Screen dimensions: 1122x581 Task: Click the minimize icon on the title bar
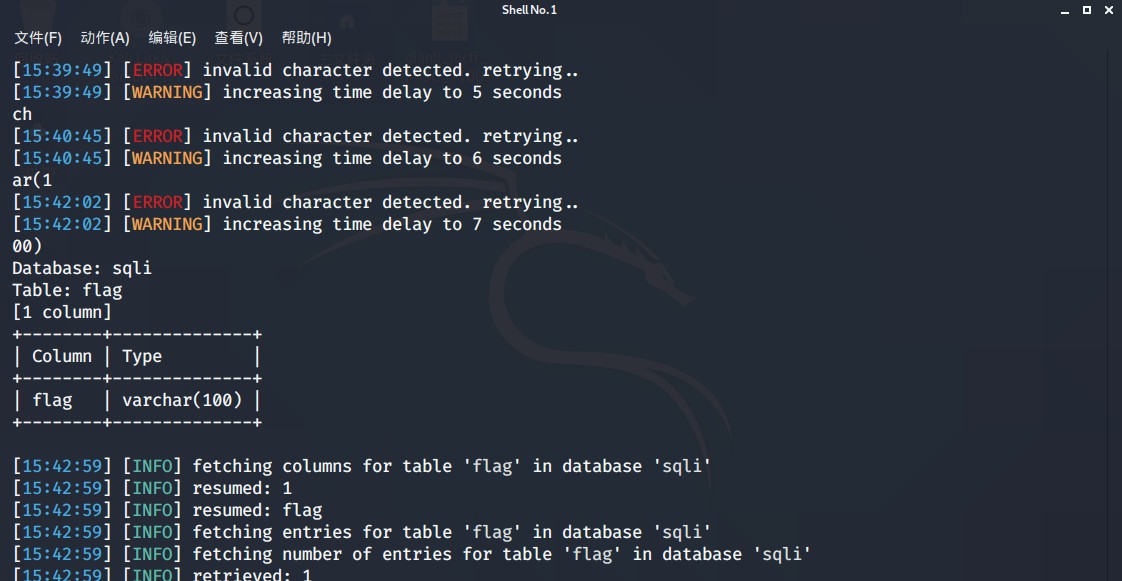click(1065, 10)
